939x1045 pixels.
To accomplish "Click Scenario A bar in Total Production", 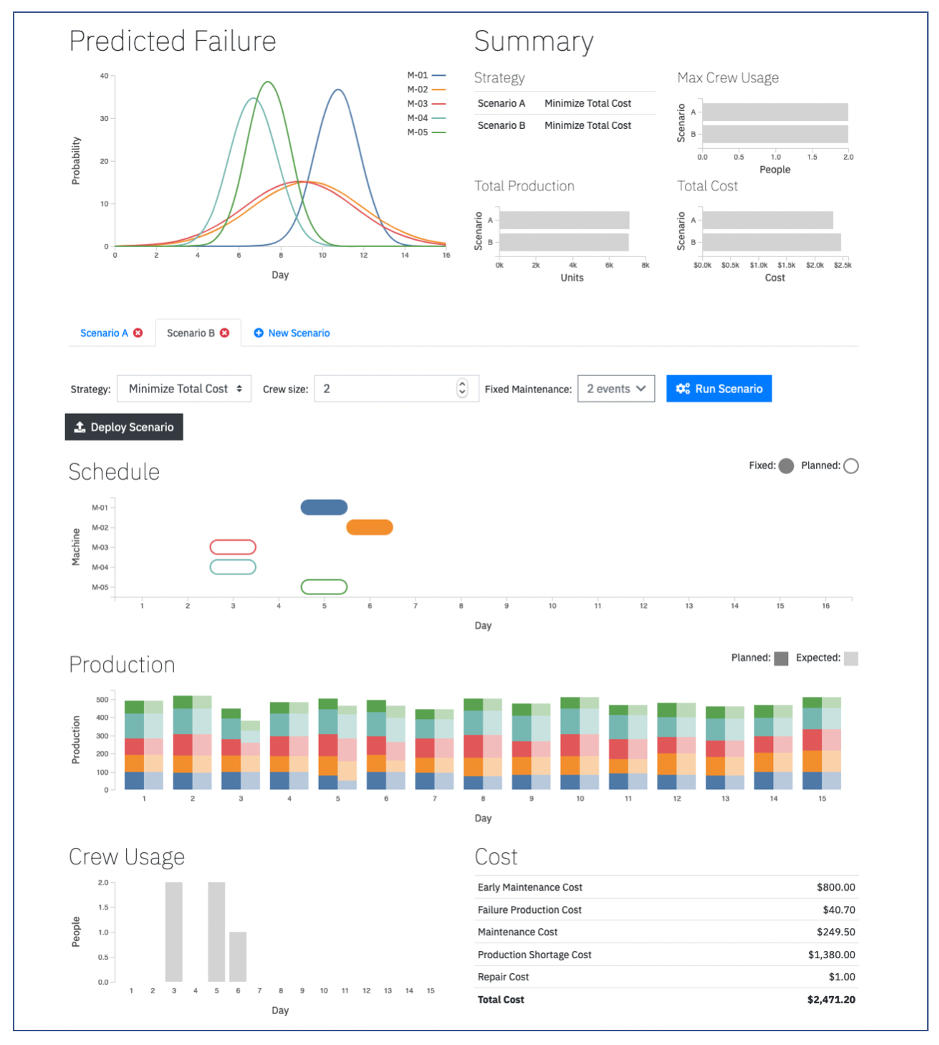I will click(564, 220).
